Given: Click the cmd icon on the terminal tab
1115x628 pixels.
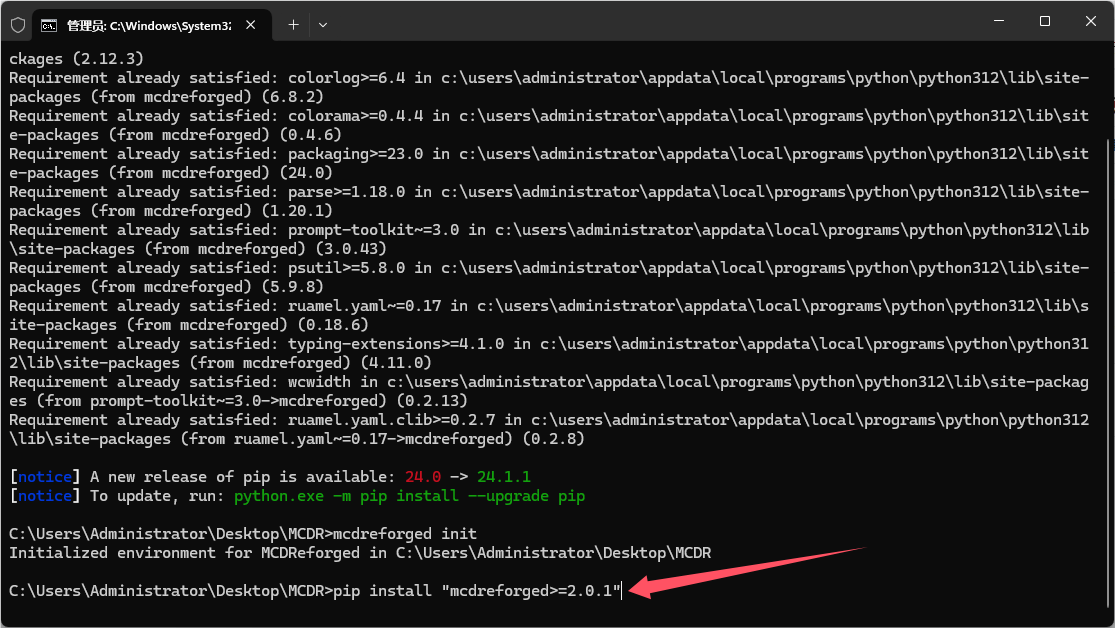Looking at the screenshot, I should 48,26.
